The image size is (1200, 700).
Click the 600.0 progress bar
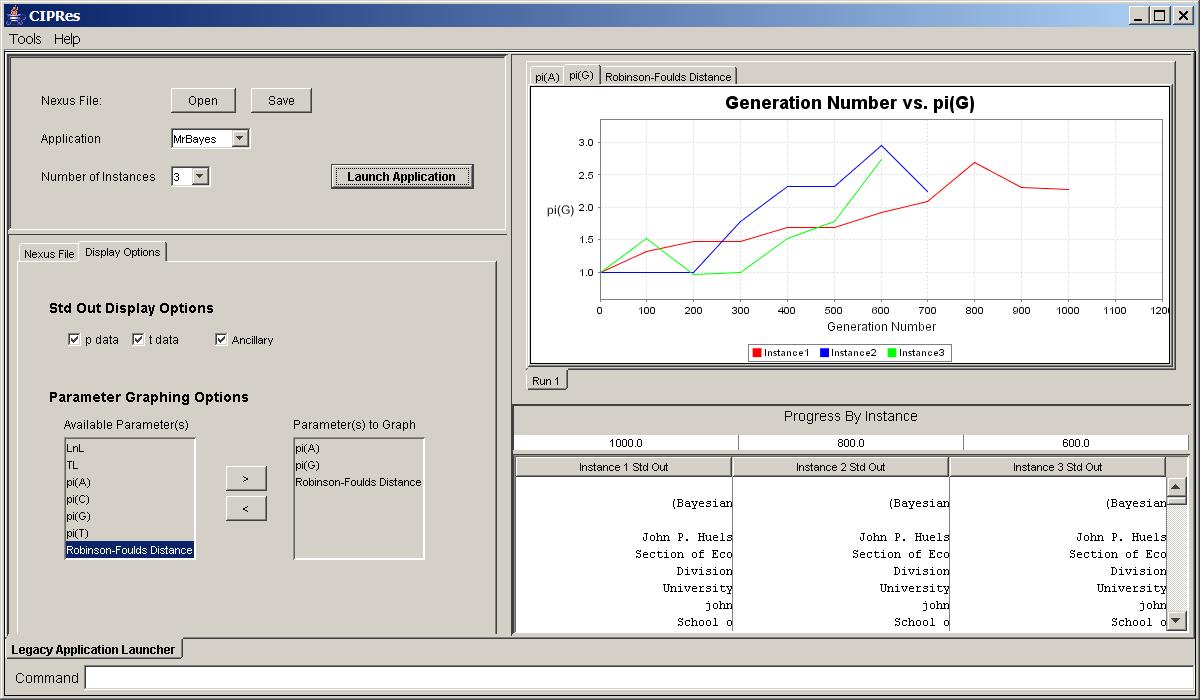(x=1076, y=443)
